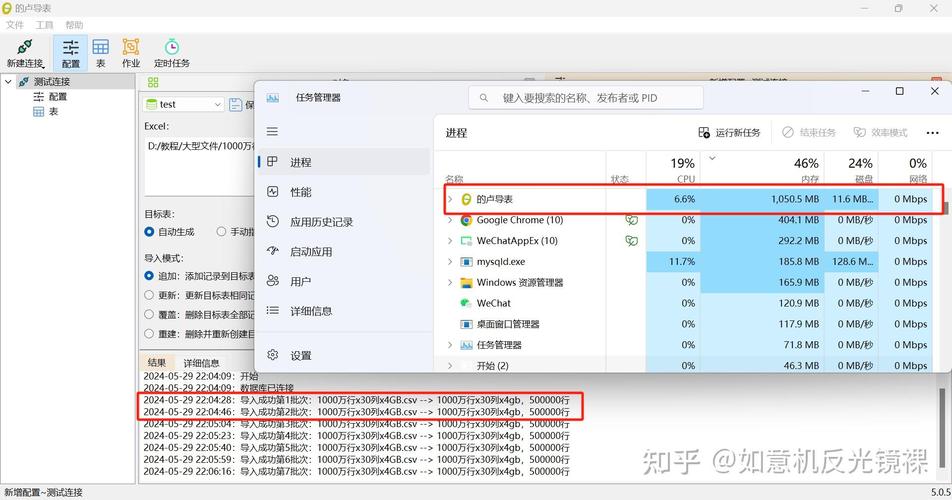Open 应用历史记录 in Task Manager
Image resolution: width=952 pixels, height=500 pixels.
click(344, 221)
